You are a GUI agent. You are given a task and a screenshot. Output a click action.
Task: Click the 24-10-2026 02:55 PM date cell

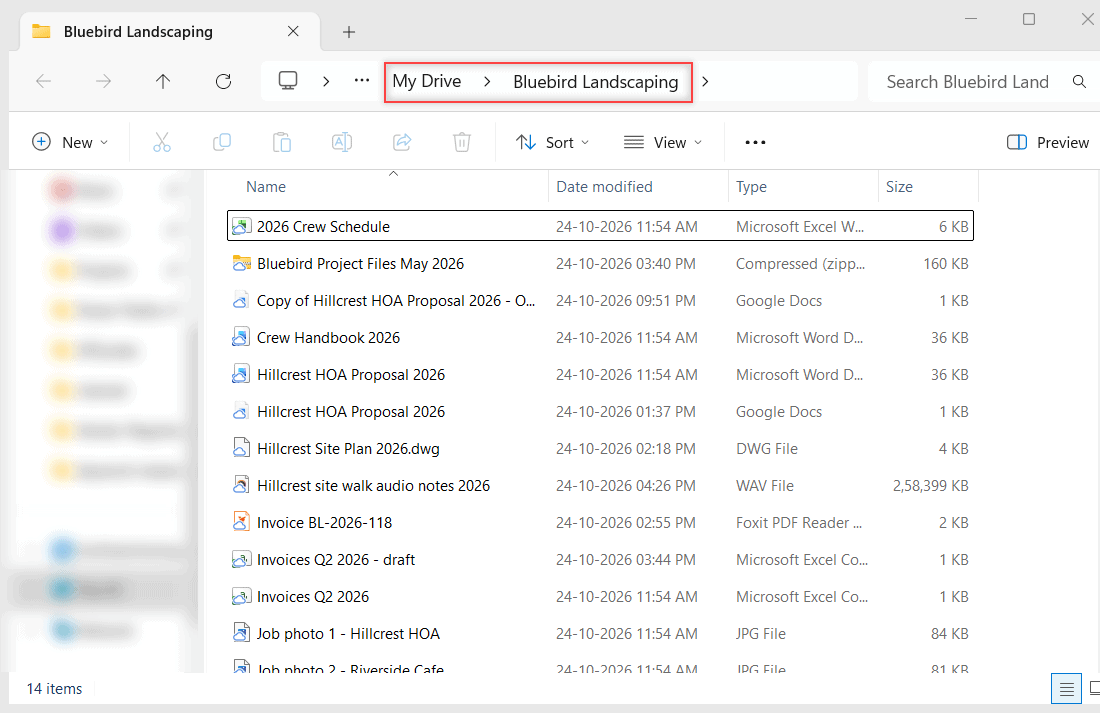click(626, 523)
